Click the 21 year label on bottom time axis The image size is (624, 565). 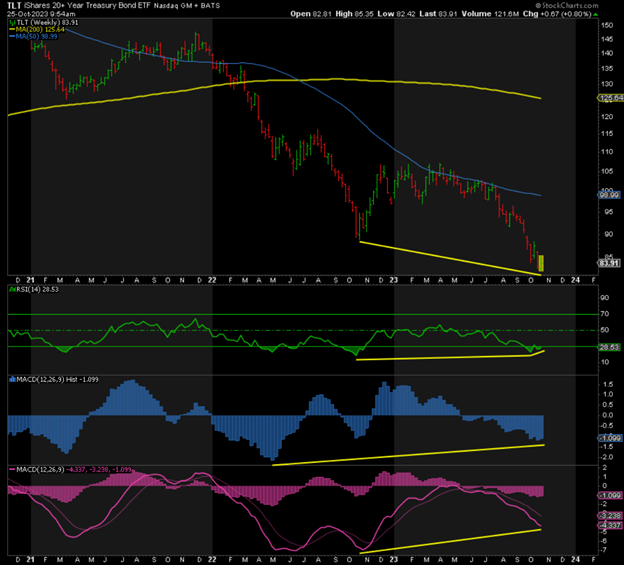[30, 559]
